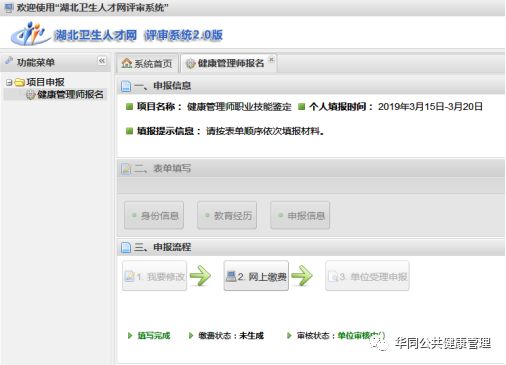
Task: Click the green arrow after 网上缴费
Action: point(302,275)
